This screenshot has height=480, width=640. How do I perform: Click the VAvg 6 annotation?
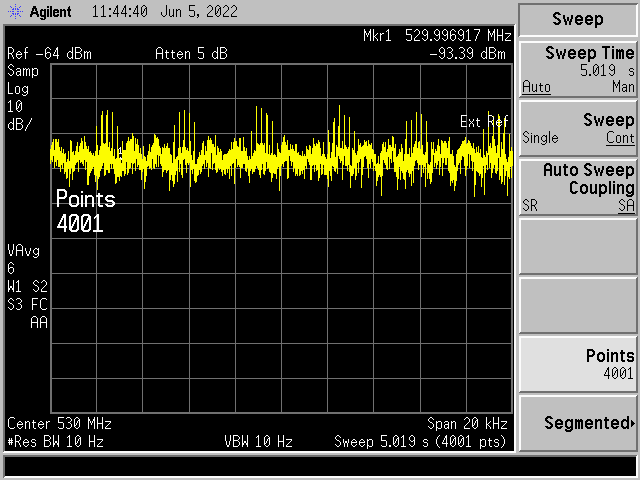pyautogui.click(x=23, y=259)
